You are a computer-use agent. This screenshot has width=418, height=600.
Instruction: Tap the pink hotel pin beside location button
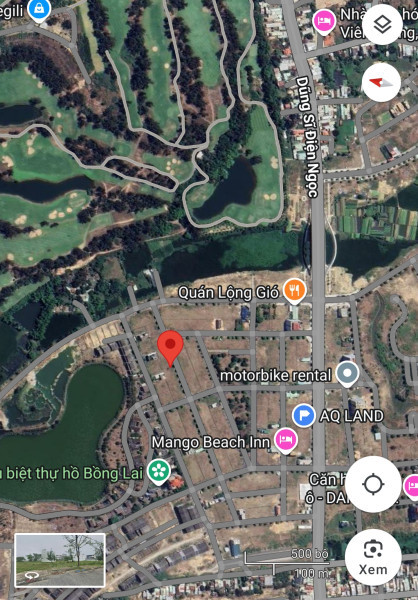click(x=412, y=487)
